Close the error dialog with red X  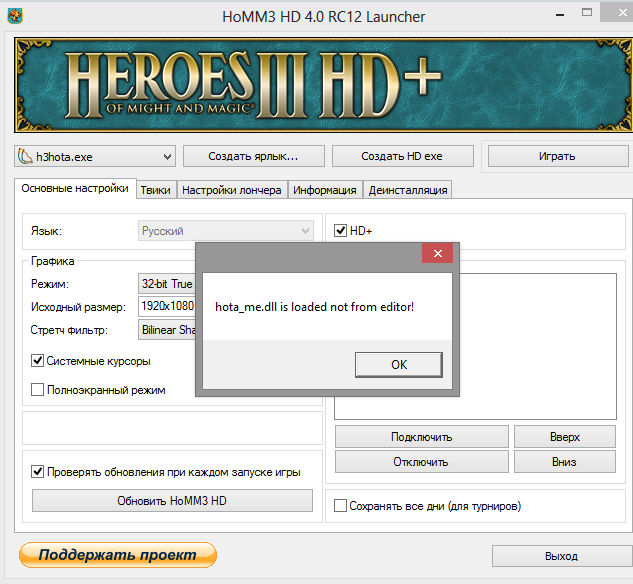[x=438, y=253]
